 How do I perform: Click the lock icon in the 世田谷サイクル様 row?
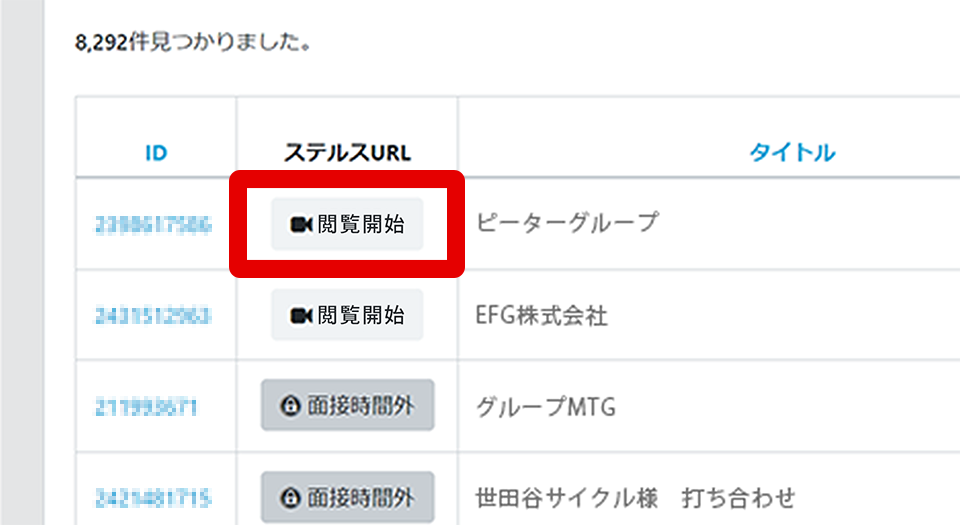(x=290, y=497)
